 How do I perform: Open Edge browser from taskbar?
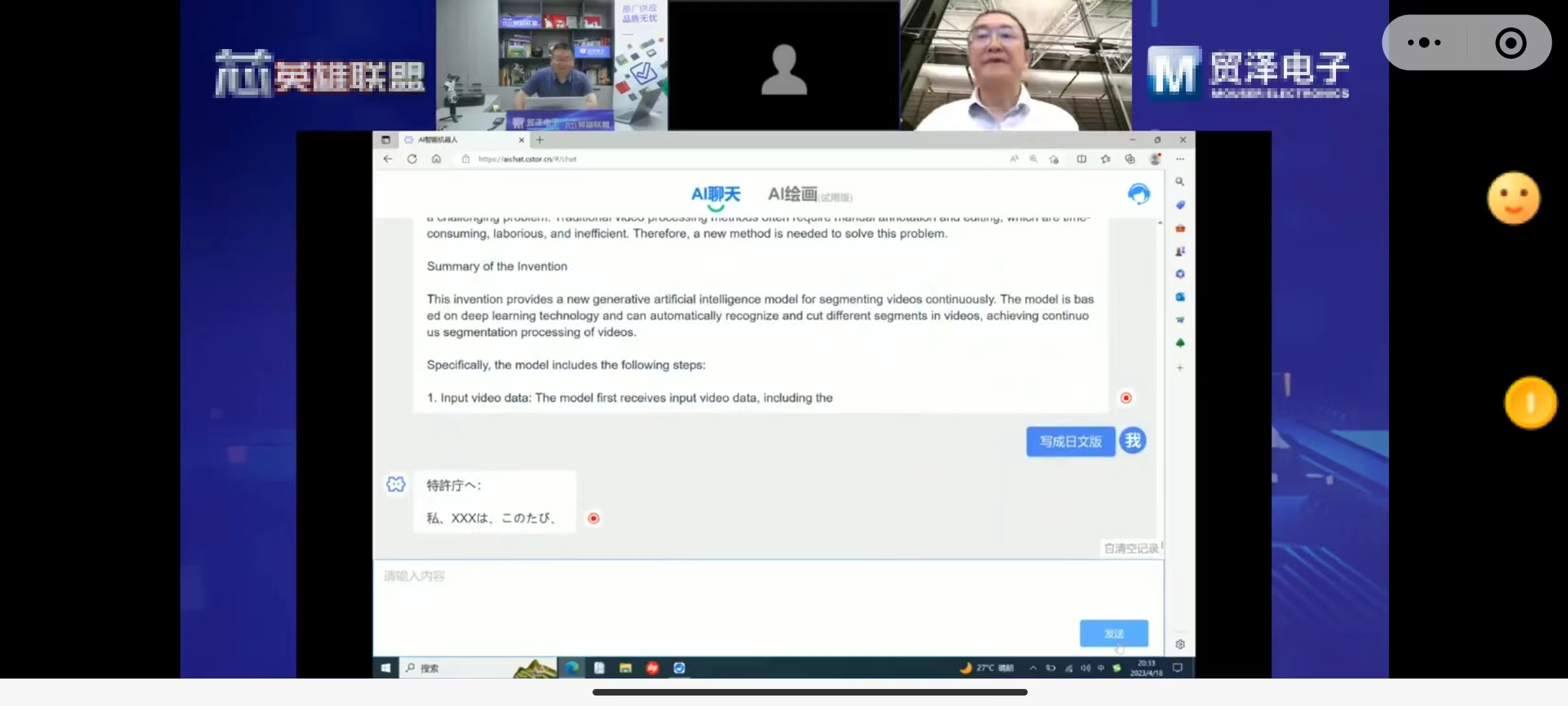click(x=572, y=667)
